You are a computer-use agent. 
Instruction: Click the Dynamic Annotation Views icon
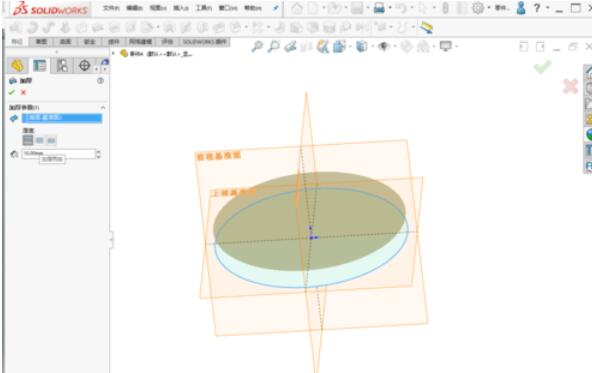point(323,46)
